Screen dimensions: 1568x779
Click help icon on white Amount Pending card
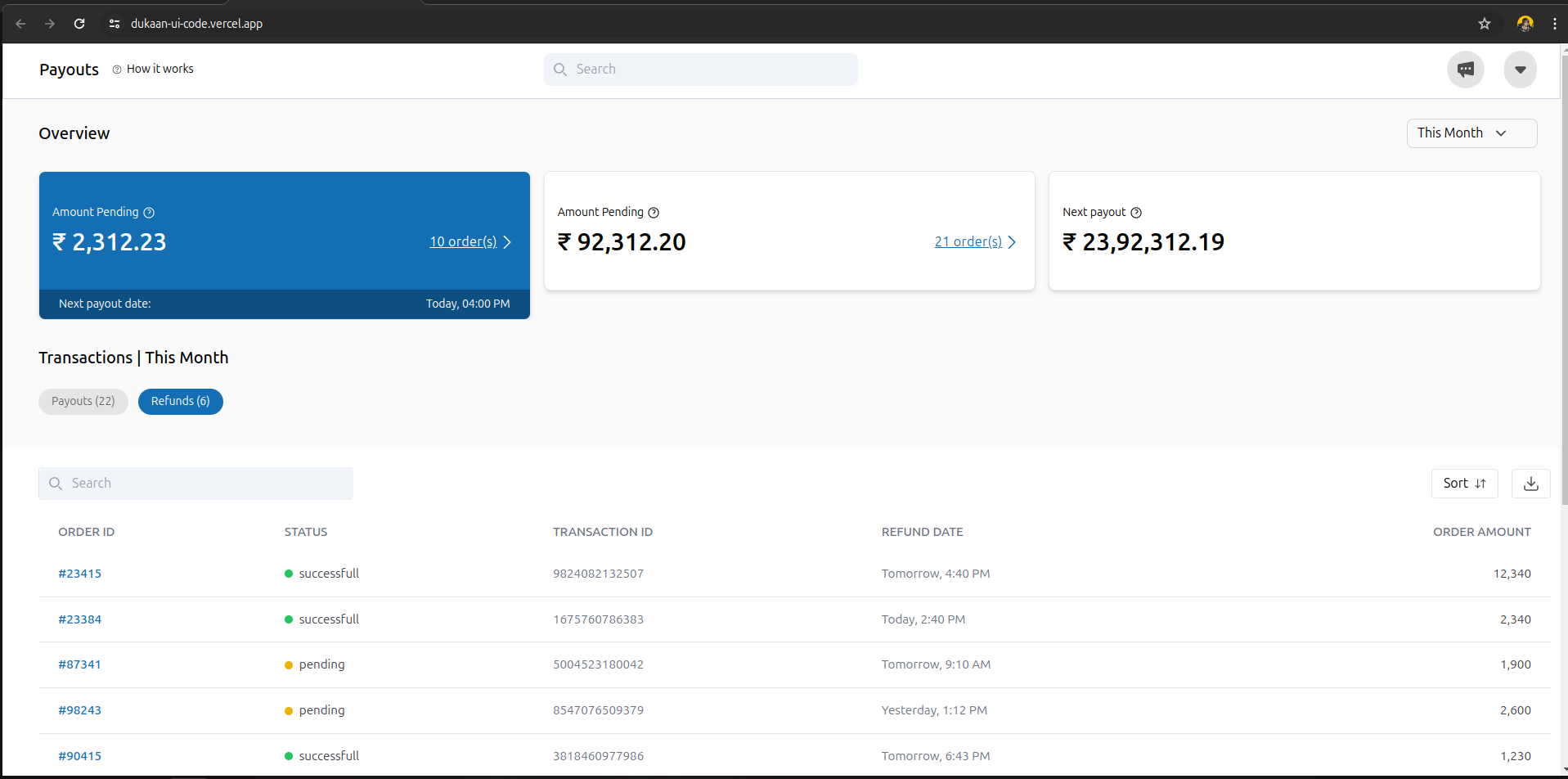click(x=654, y=213)
